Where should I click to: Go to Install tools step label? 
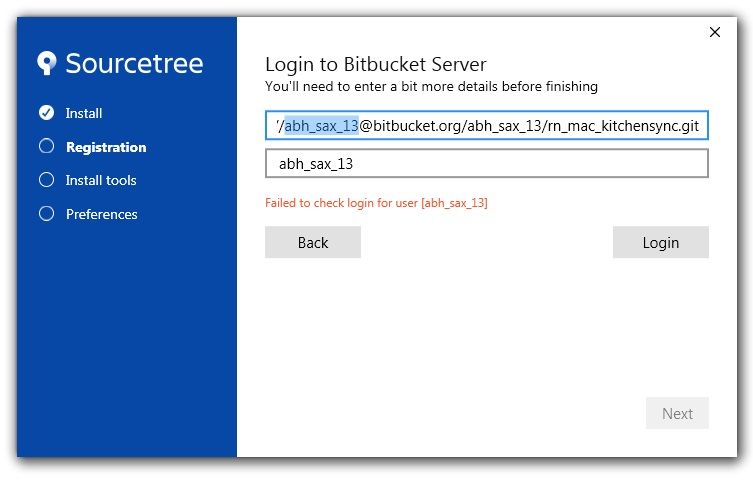101,180
